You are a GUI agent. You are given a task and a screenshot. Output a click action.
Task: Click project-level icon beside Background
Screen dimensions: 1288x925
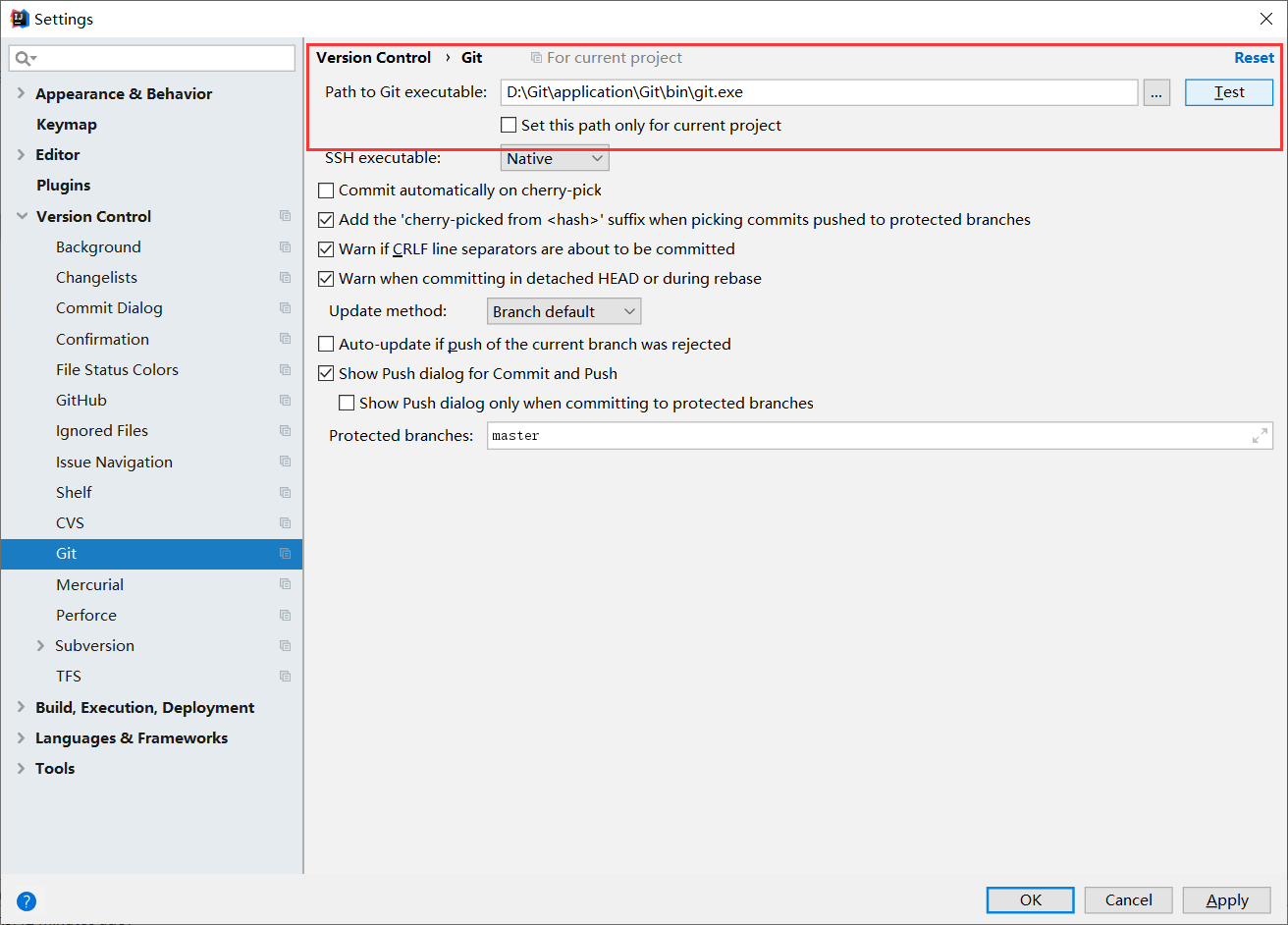point(285,246)
